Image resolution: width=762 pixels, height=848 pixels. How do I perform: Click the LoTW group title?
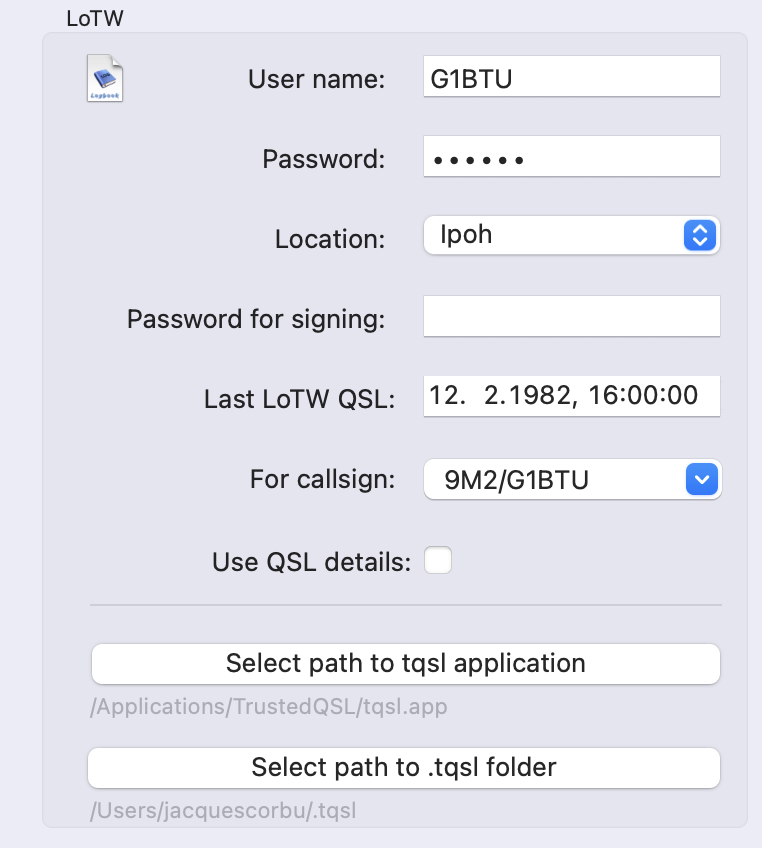(95, 18)
